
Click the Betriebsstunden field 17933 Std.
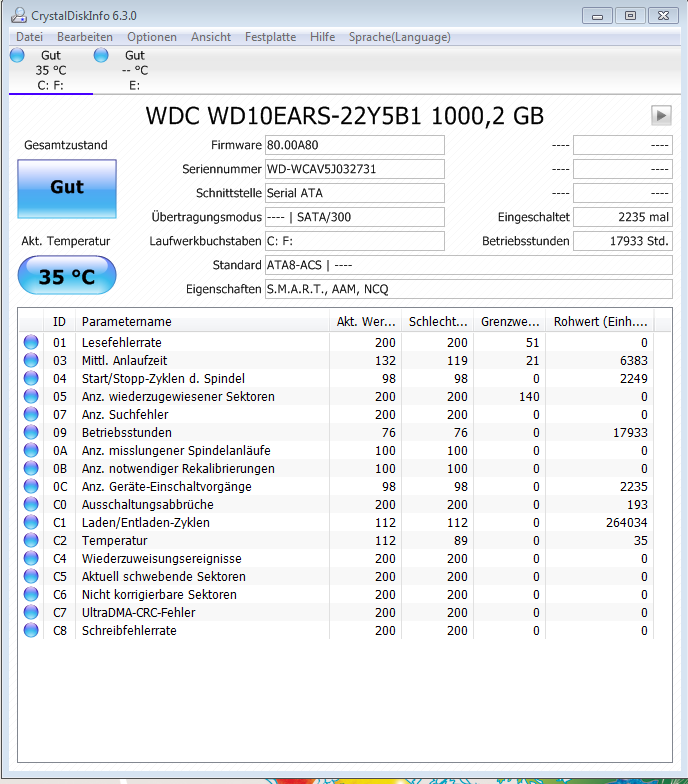pyautogui.click(x=623, y=241)
